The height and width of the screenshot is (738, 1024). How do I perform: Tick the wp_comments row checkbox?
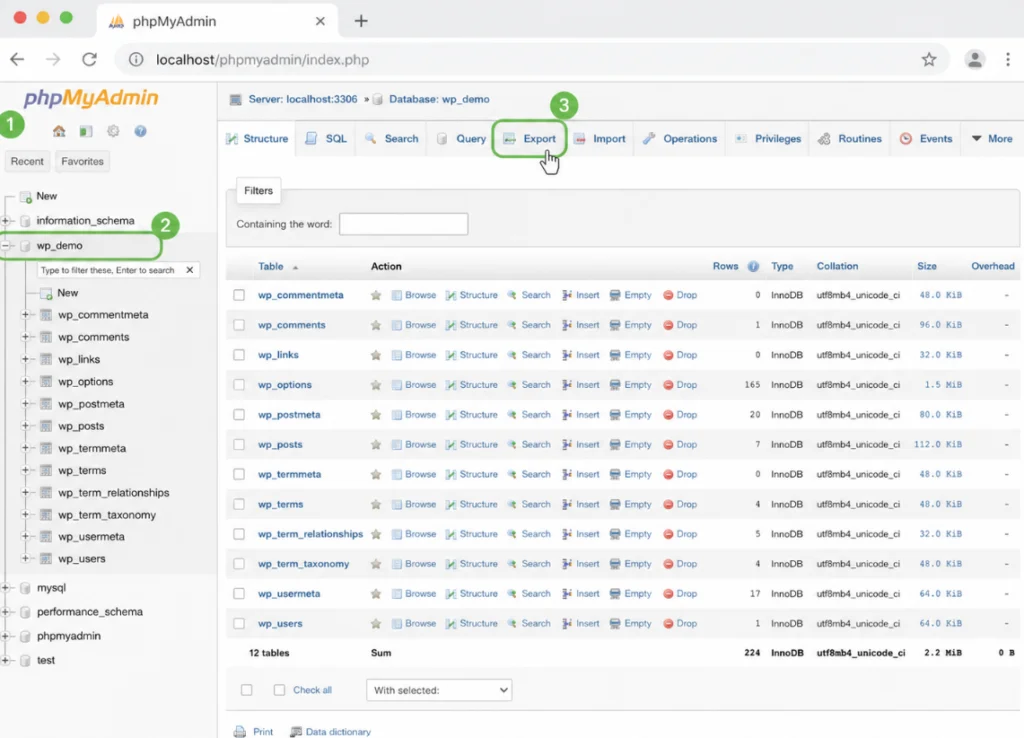click(239, 325)
